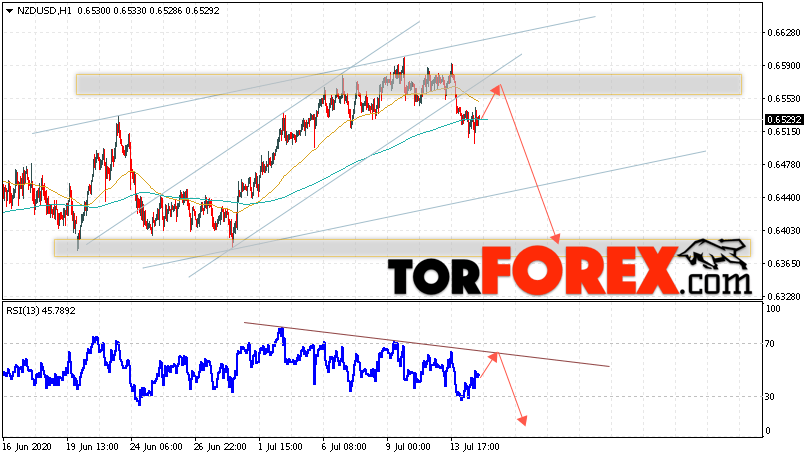Click the 9 Jul 00:00 date label
This screenshot has width=808, height=458.
(x=408, y=447)
